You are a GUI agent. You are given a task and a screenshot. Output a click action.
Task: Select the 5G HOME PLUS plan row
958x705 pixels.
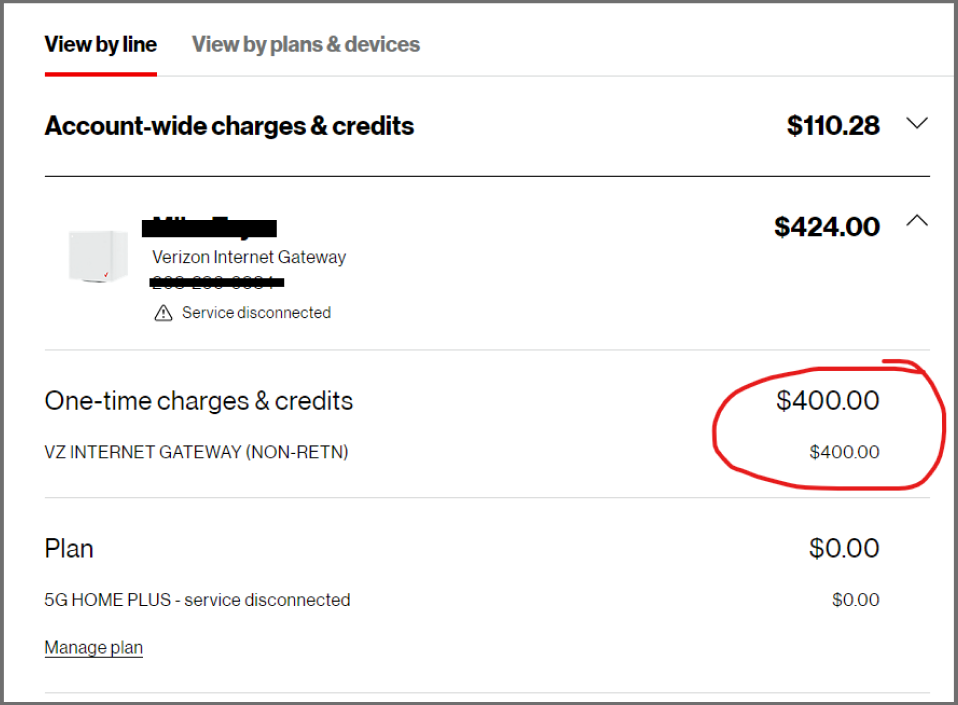[197, 600]
